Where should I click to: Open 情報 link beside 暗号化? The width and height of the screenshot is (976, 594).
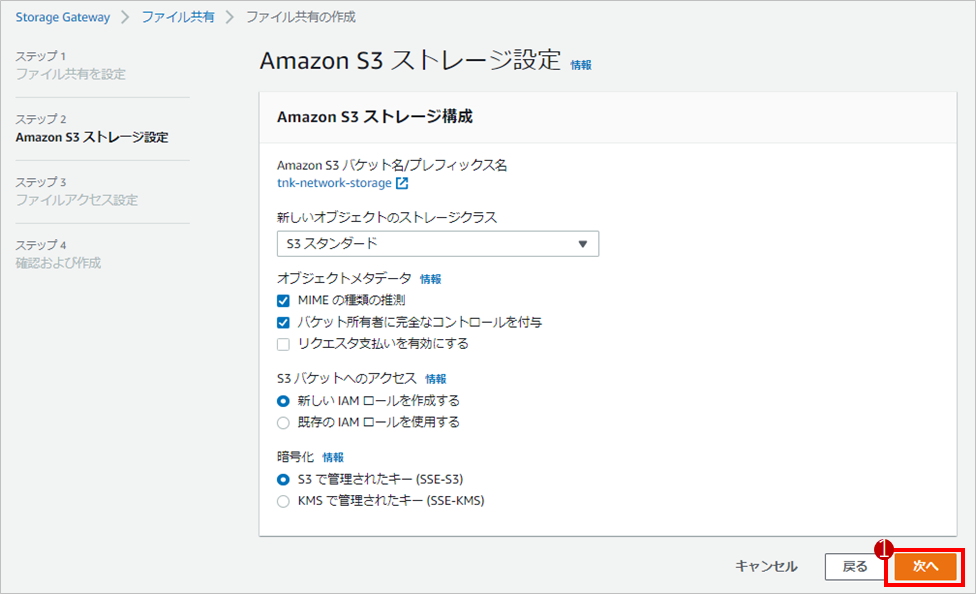[x=333, y=458]
